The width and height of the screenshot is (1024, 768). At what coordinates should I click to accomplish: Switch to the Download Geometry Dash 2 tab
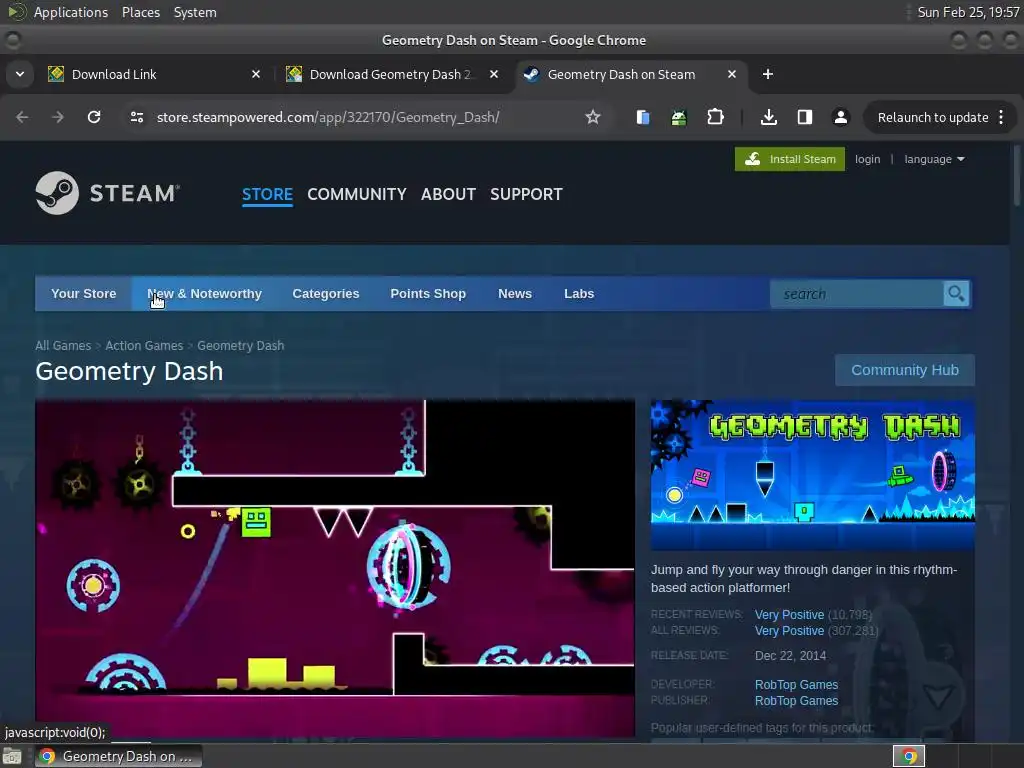[x=392, y=74]
